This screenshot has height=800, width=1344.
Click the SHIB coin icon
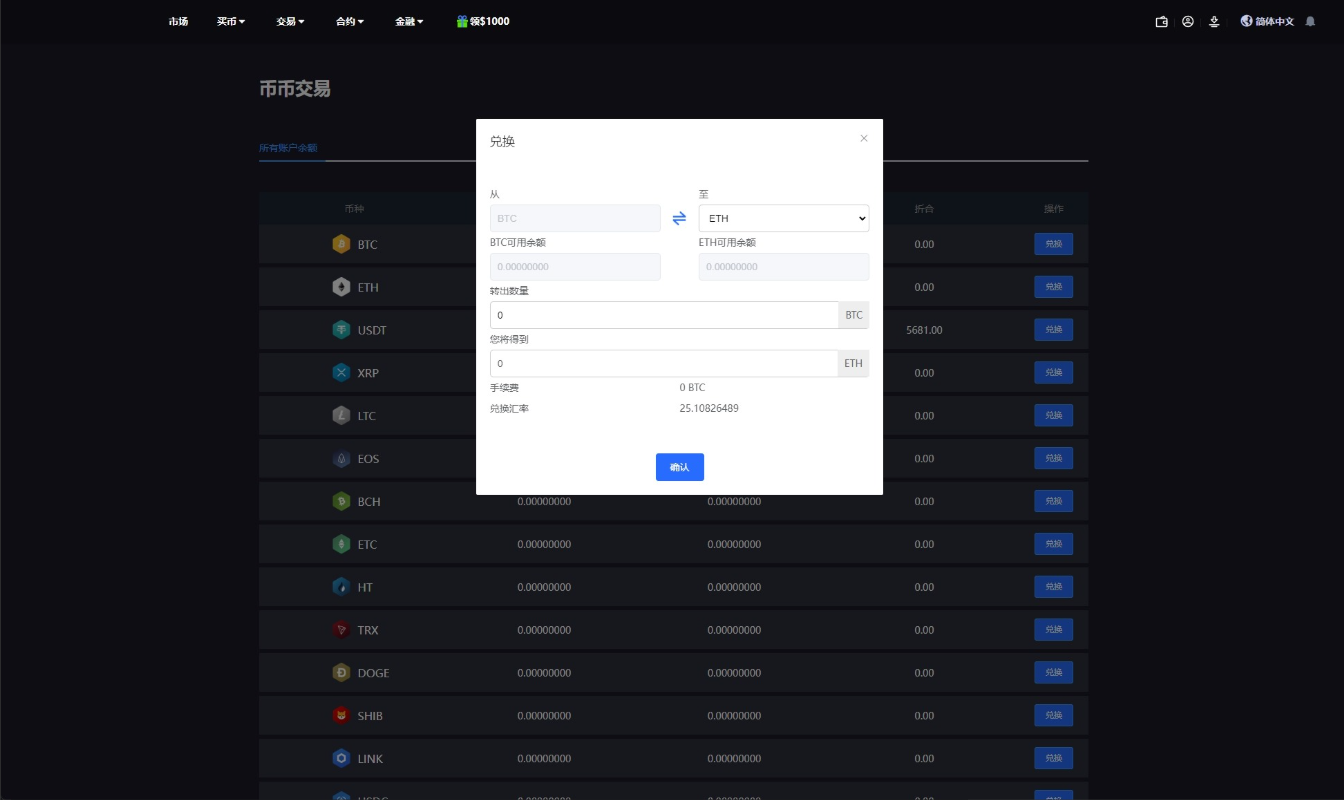(x=341, y=716)
